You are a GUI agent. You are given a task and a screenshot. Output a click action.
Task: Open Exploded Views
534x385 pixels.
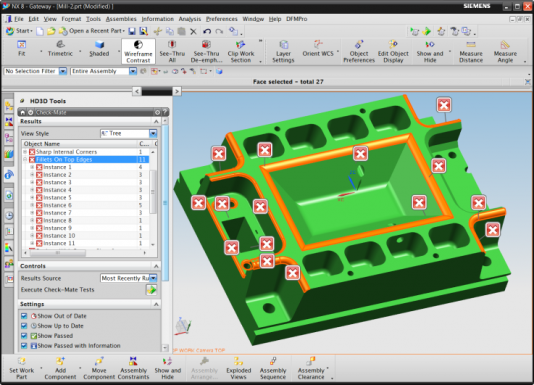pyautogui.click(x=238, y=368)
